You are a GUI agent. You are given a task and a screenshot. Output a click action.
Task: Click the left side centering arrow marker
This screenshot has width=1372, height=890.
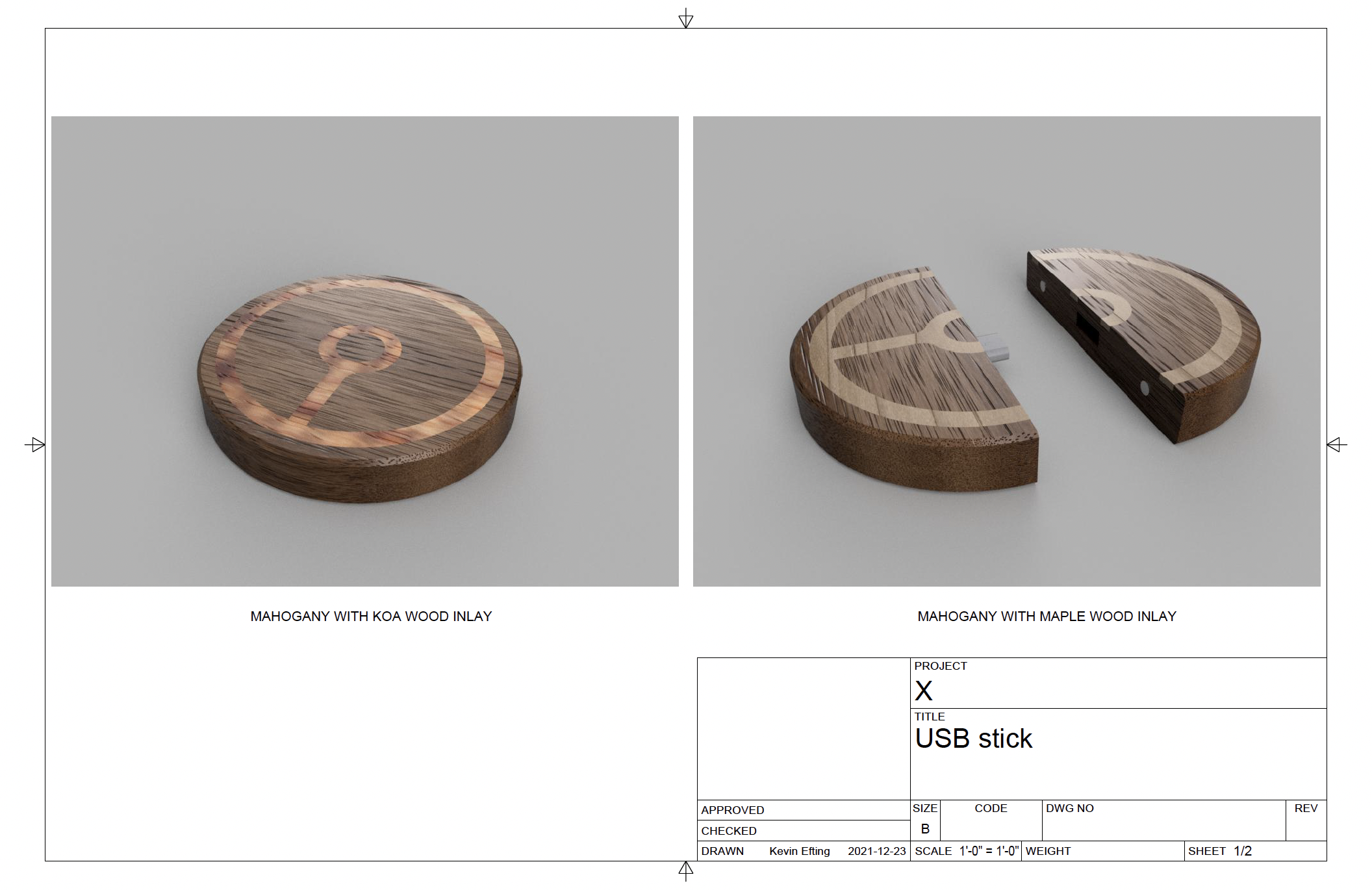[36, 445]
